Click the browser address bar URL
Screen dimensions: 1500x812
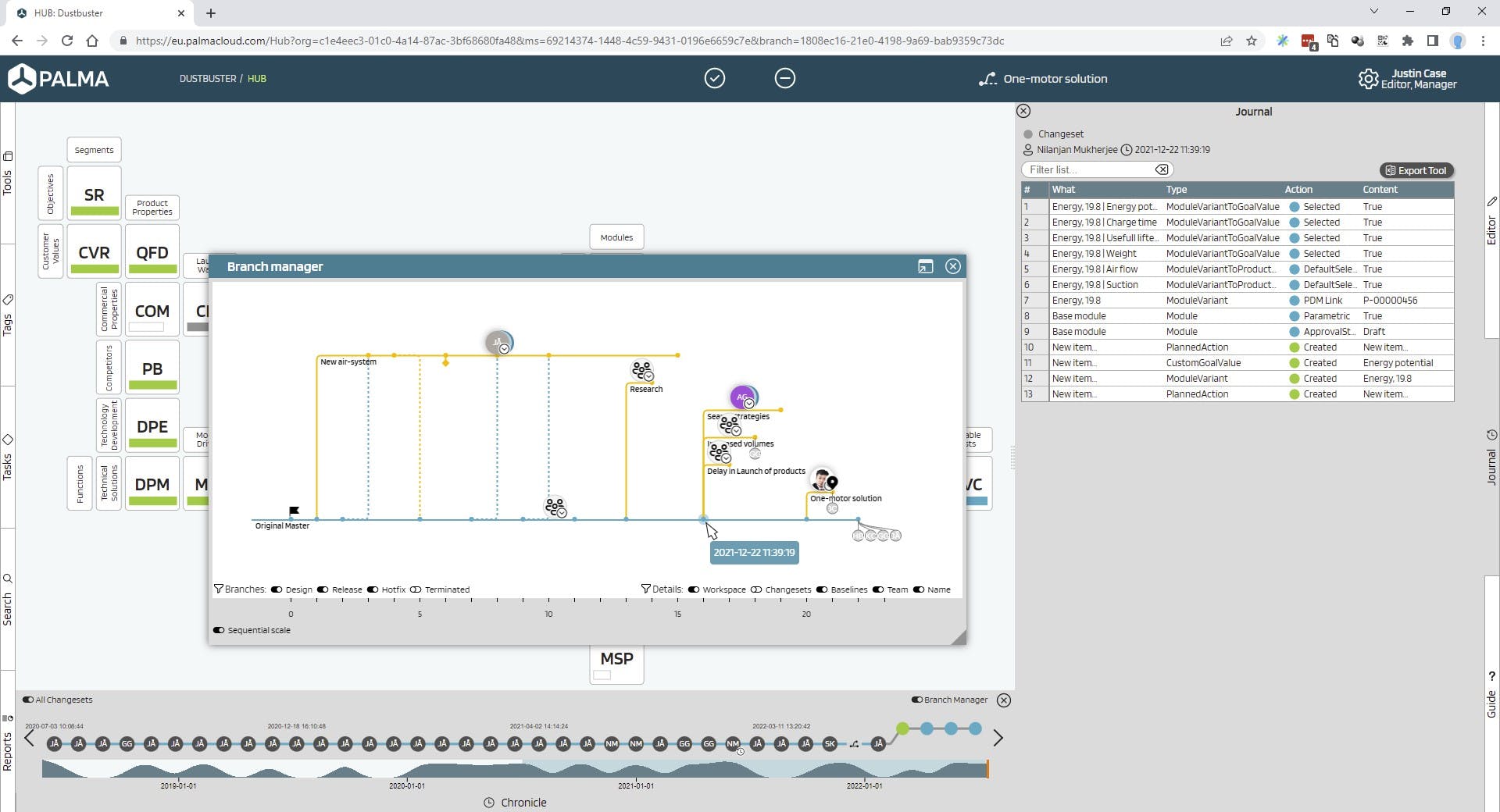[570, 41]
